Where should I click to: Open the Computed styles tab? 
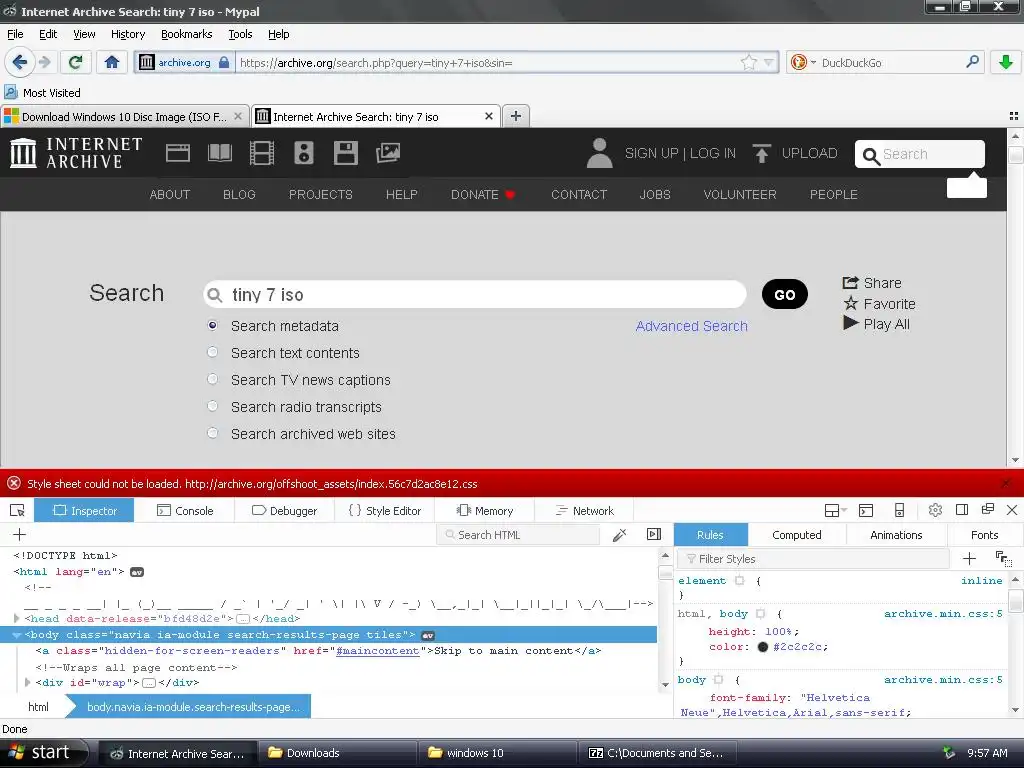(x=796, y=535)
